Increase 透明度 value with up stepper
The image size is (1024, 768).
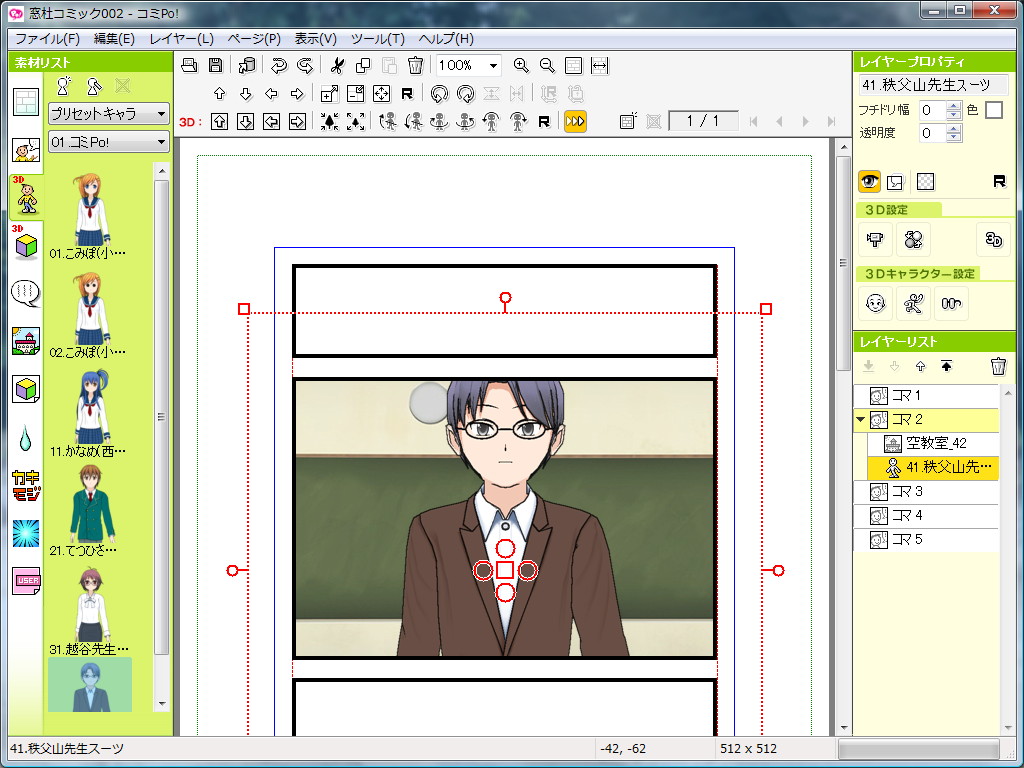tap(953, 128)
